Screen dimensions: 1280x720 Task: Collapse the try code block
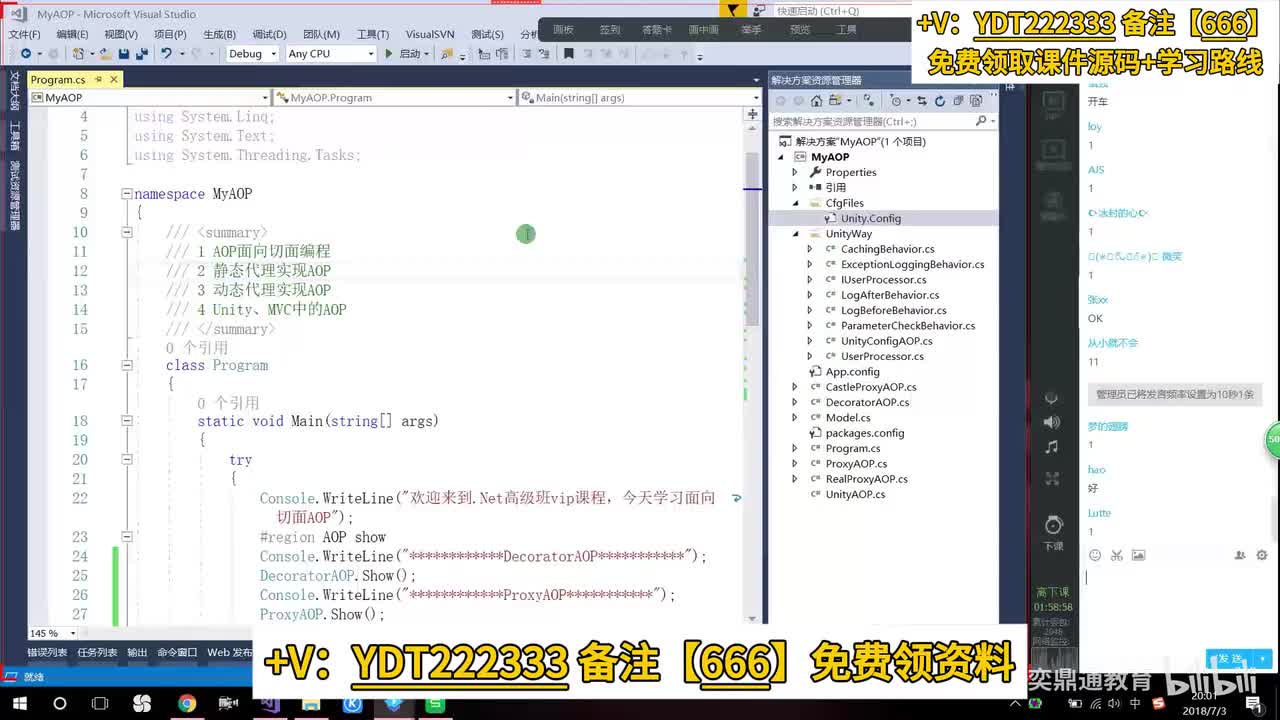pos(126,460)
